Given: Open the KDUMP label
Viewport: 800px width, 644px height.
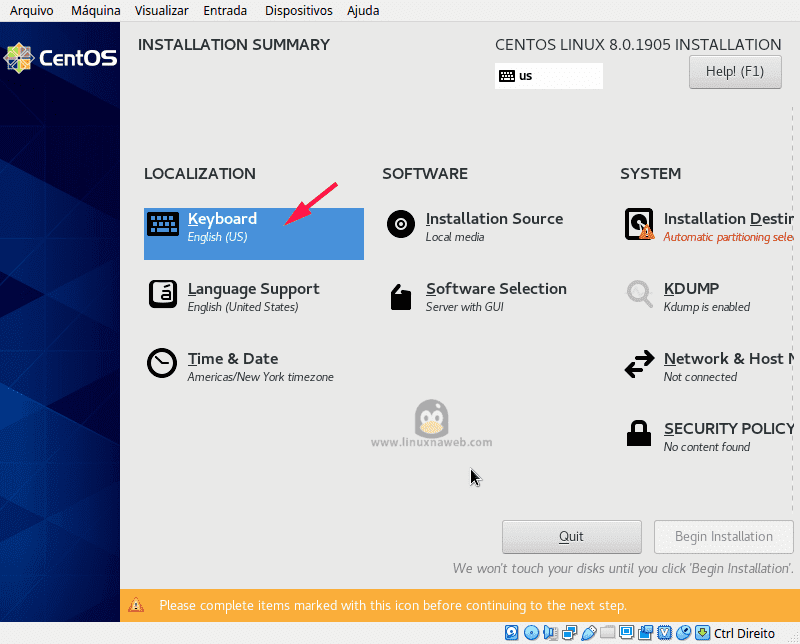Looking at the screenshot, I should [691, 289].
